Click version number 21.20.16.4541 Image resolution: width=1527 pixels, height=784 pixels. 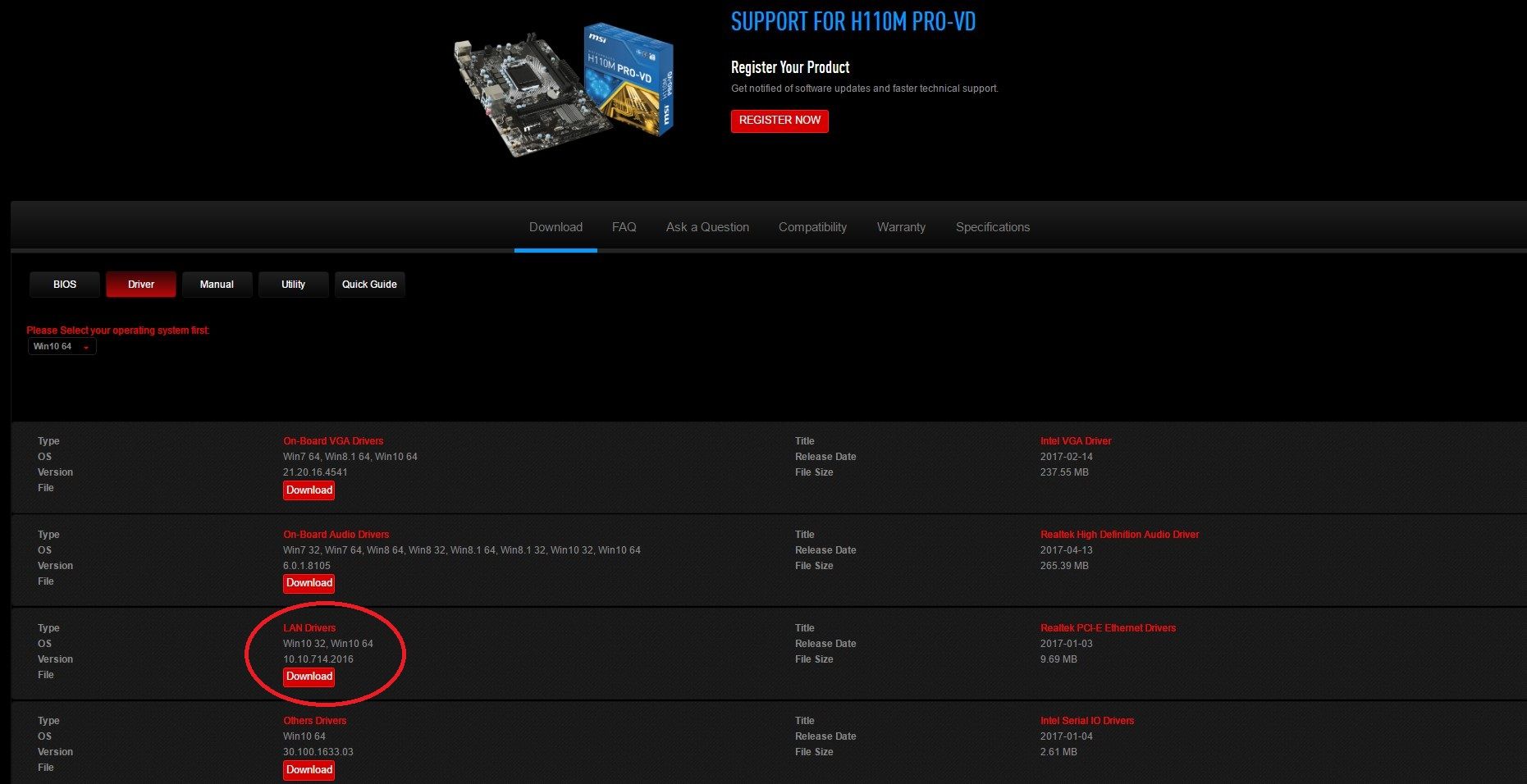point(315,472)
